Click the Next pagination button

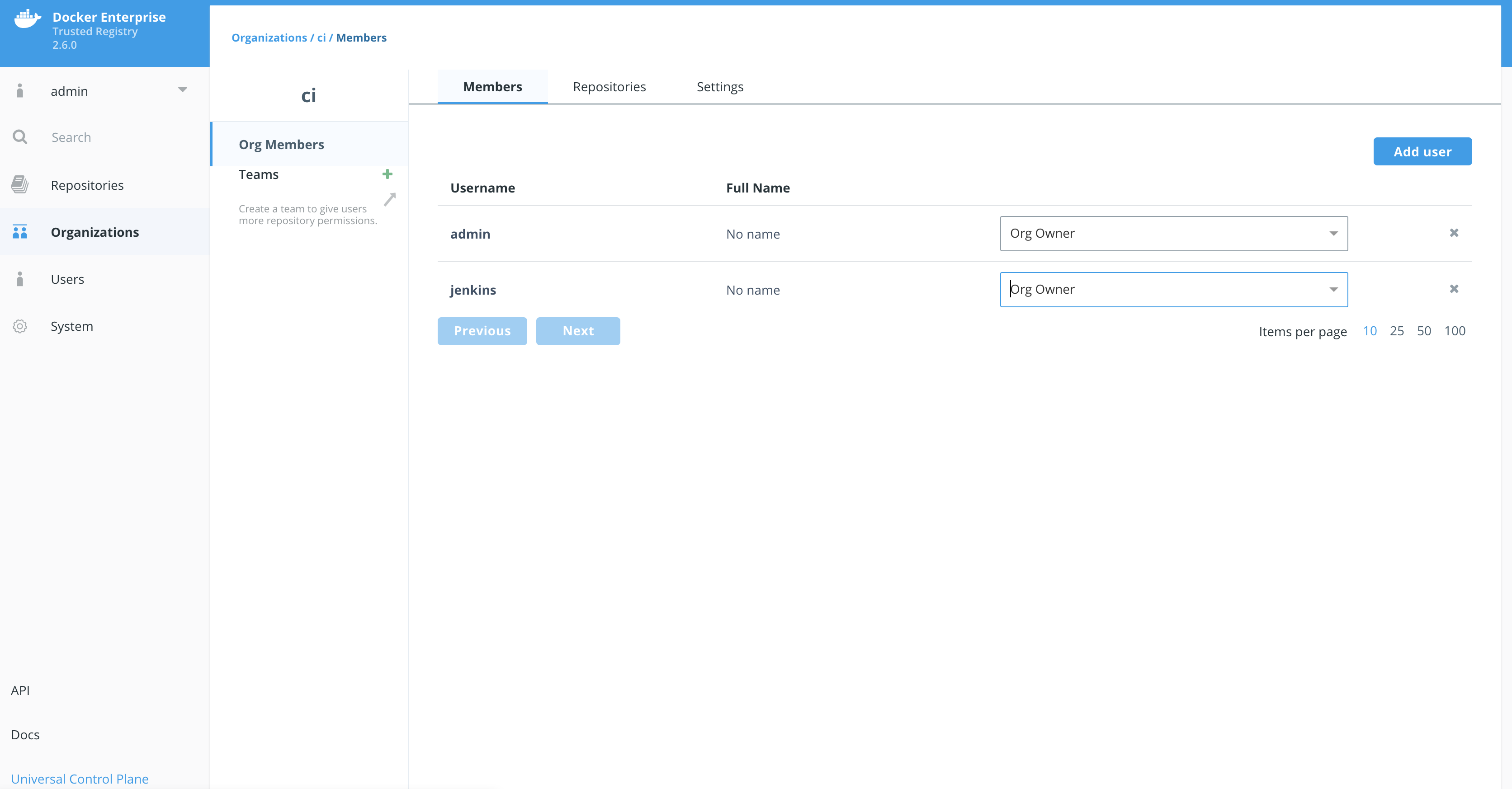pos(577,331)
